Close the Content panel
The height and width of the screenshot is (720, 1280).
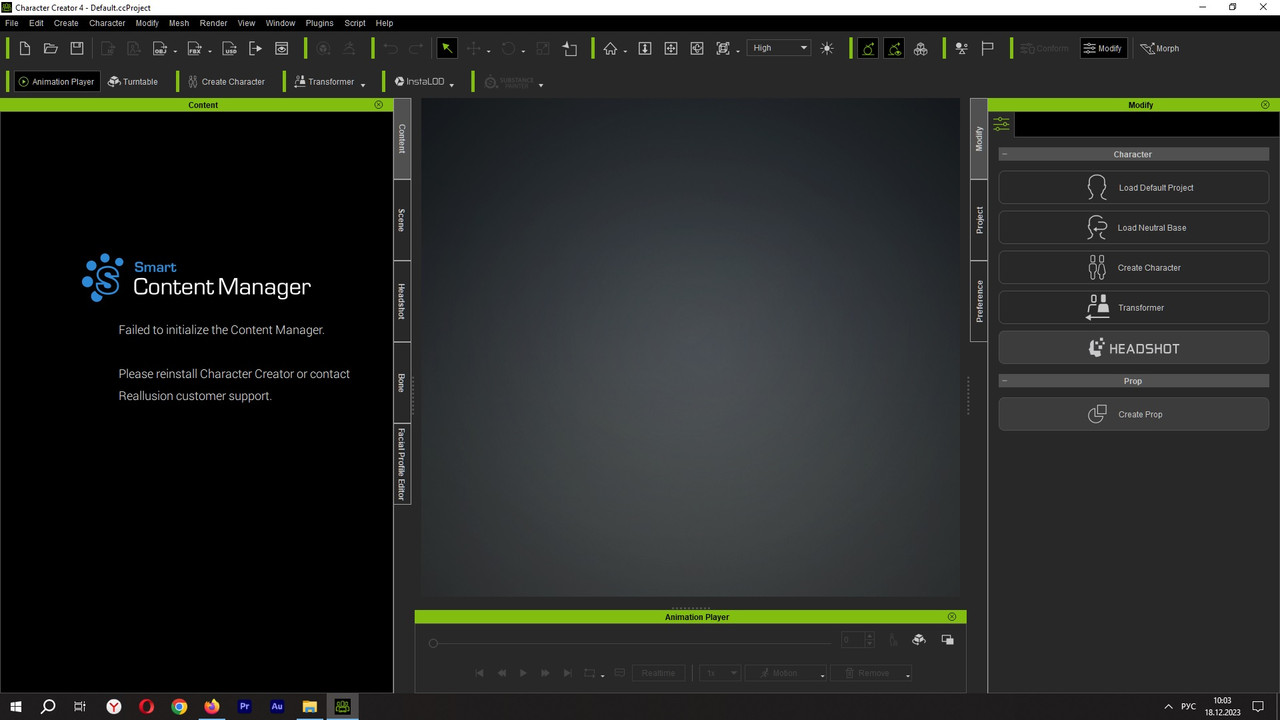pos(378,105)
